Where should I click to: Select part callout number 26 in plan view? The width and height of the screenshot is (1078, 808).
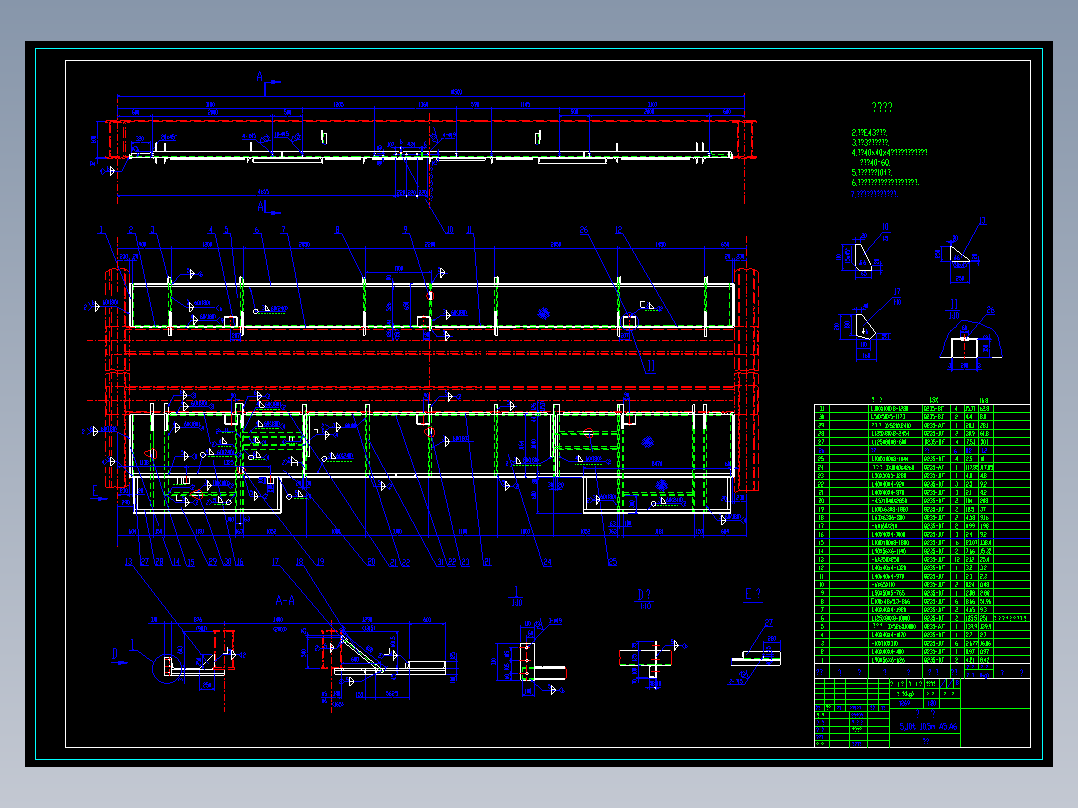584,230
